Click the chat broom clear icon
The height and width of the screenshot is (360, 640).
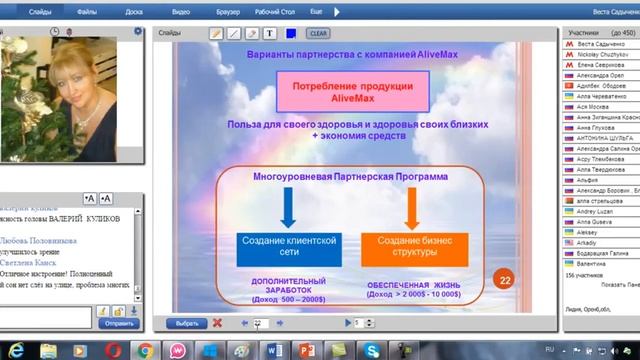tap(102, 311)
